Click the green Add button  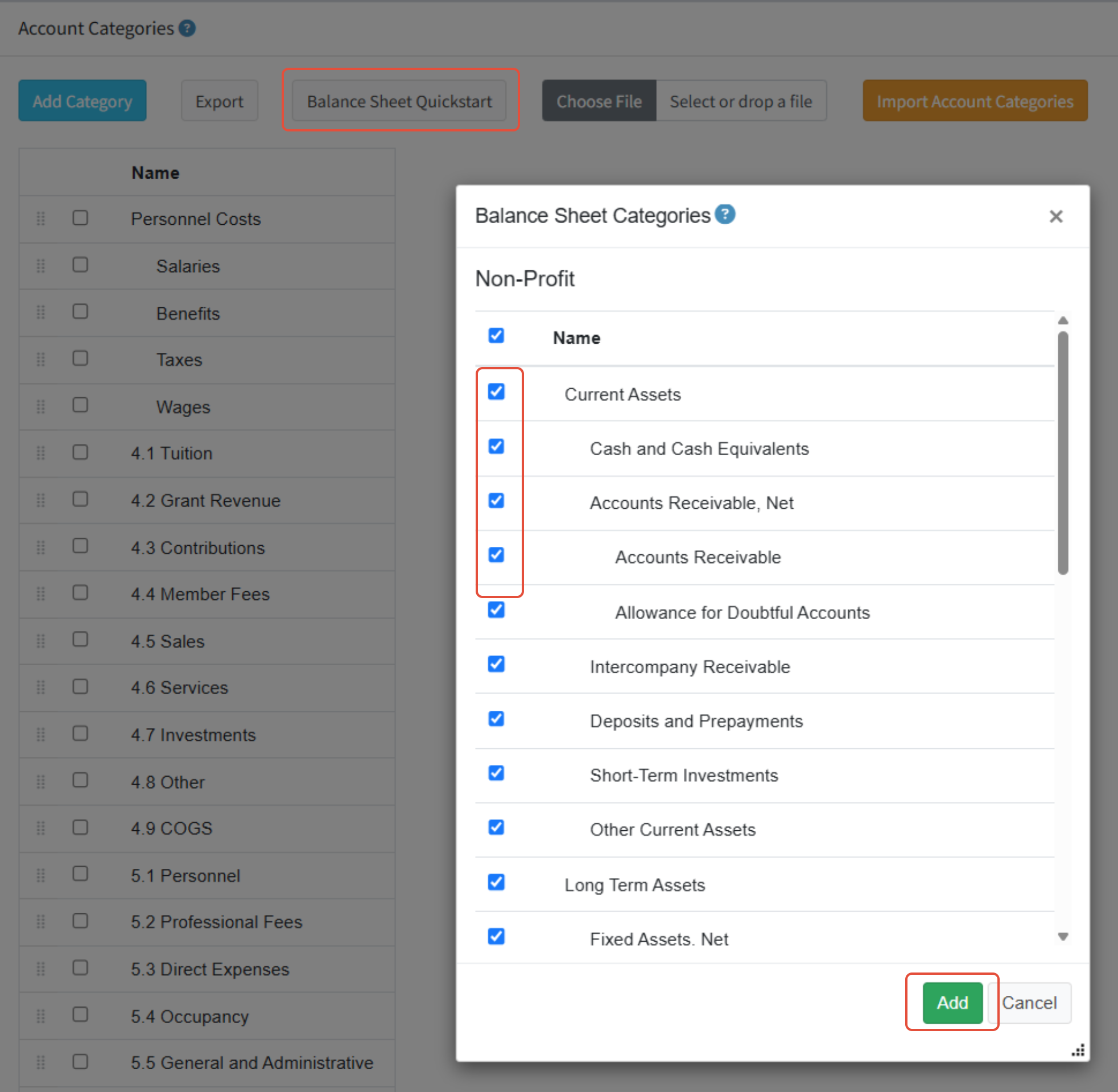click(952, 1003)
